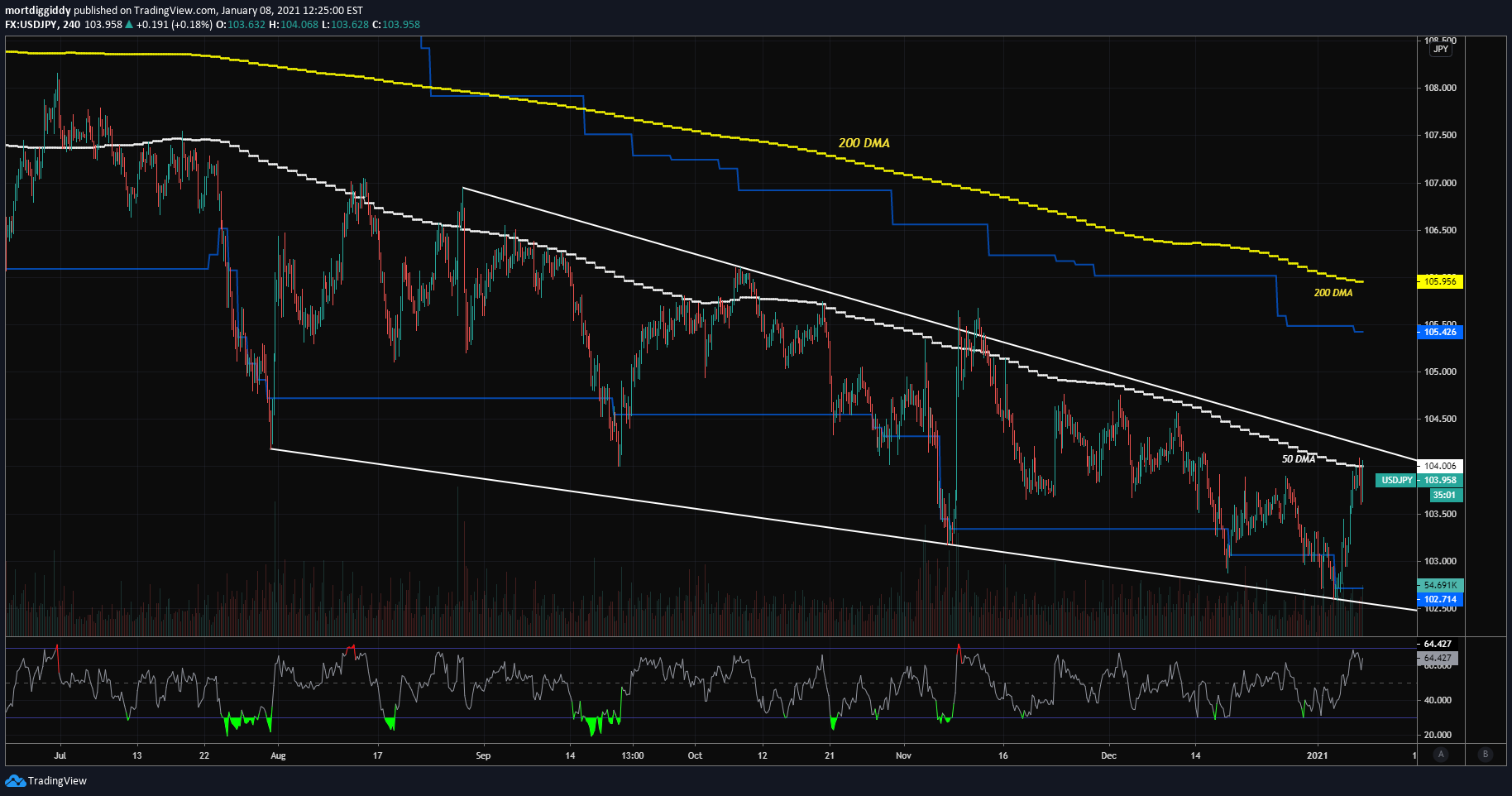Screen dimensions: 1512x796
Task: Click the white 104.006 price tag
Action: click(1440, 466)
